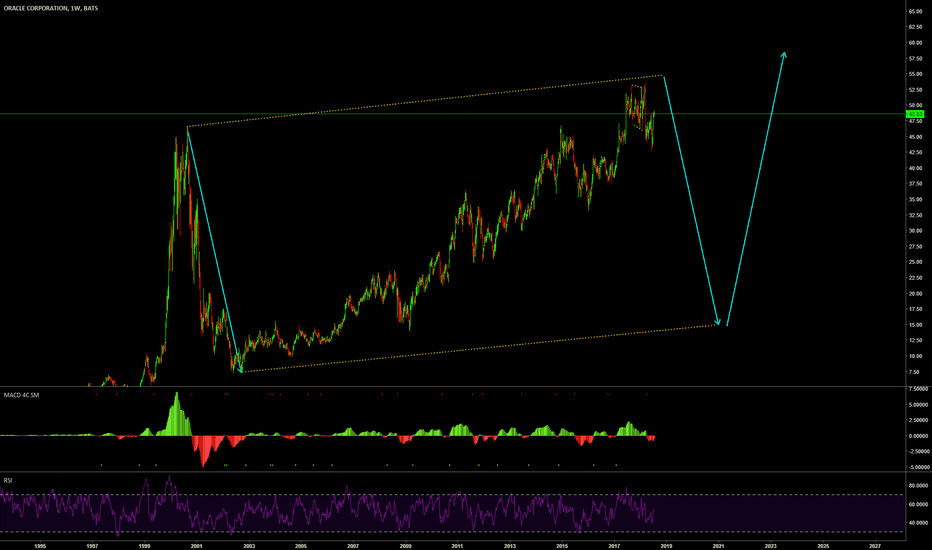932x550 pixels.
Task: Click the "60.00" price axis label
Action: (915, 43)
